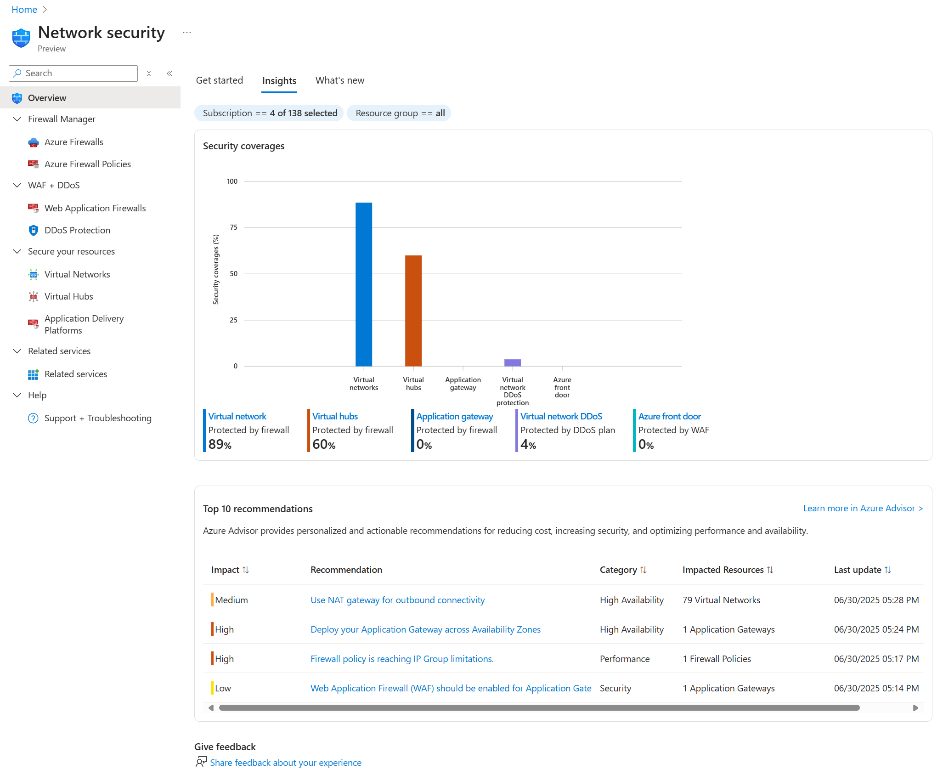This screenshot has height=775, width=943.
Task: Sort table by Impact column arrows
Action: (x=245, y=570)
